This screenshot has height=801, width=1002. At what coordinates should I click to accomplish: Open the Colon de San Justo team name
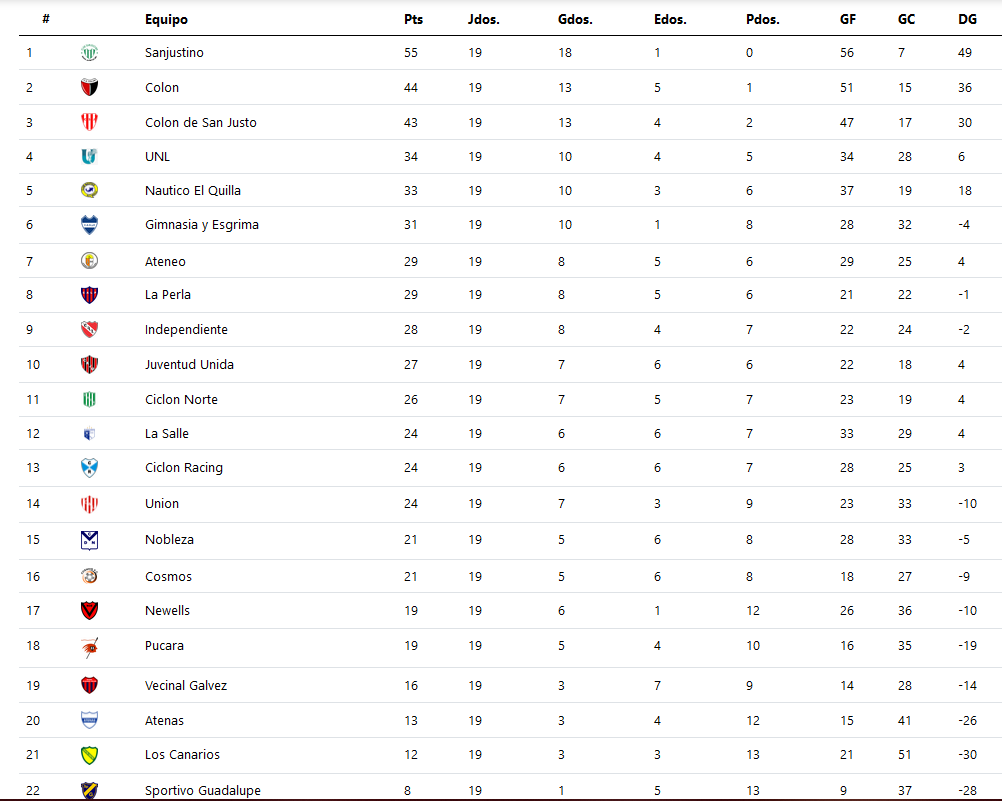[x=200, y=122]
